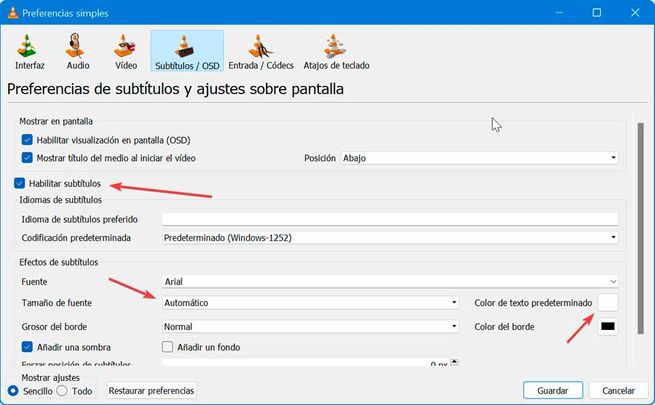The height and width of the screenshot is (405, 655).
Task: Open Atajos de teclado category
Action: [336, 52]
